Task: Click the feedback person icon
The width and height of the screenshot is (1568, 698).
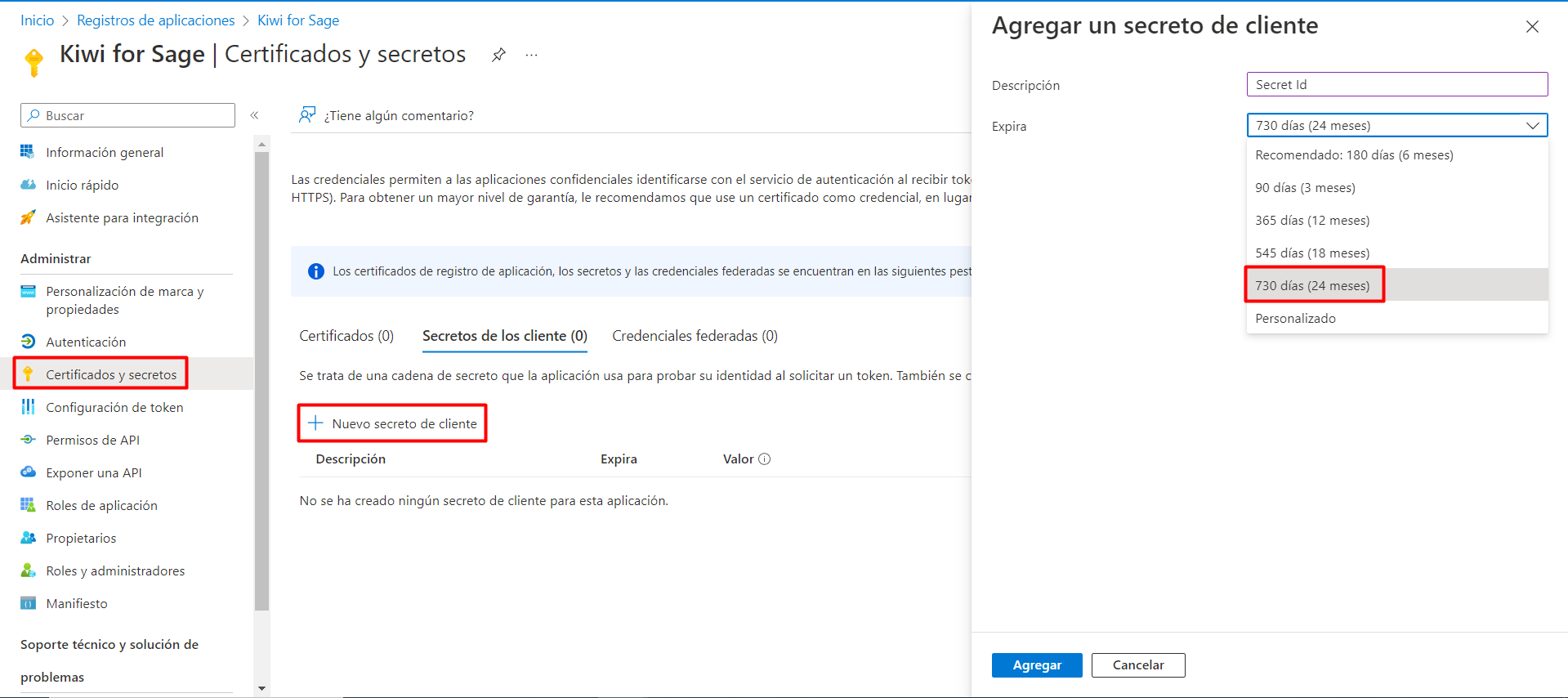Action: pos(307,114)
